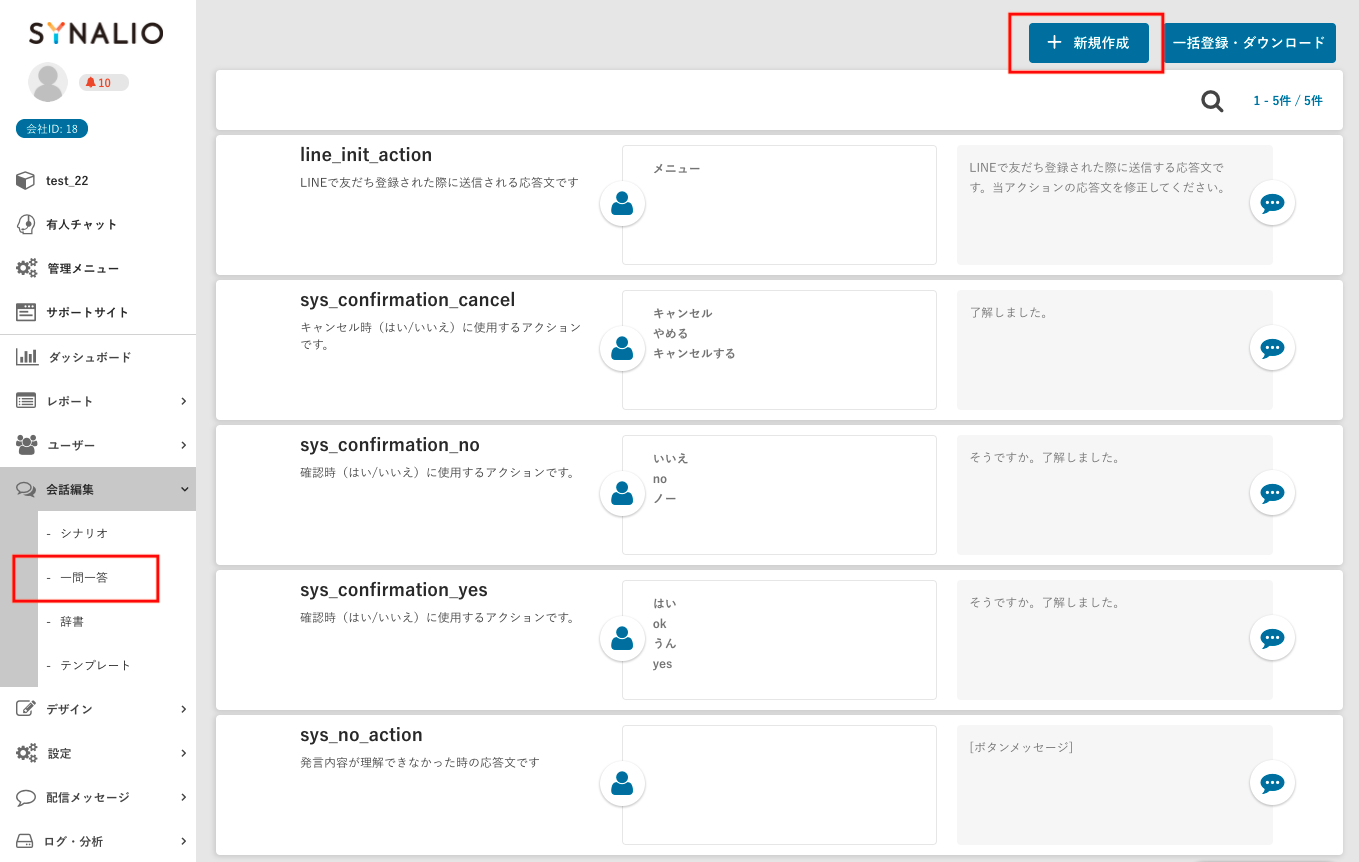
Task: Click the search magnifier icon
Action: click(1212, 101)
